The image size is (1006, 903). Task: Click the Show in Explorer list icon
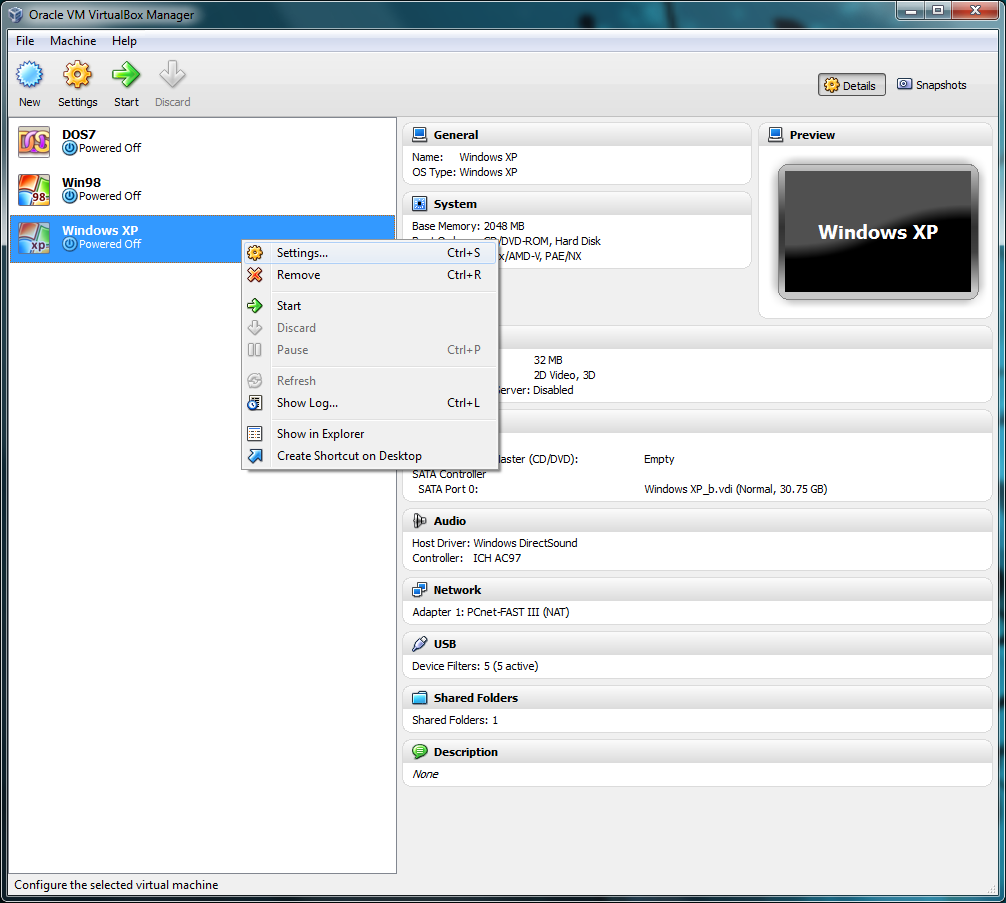click(255, 434)
